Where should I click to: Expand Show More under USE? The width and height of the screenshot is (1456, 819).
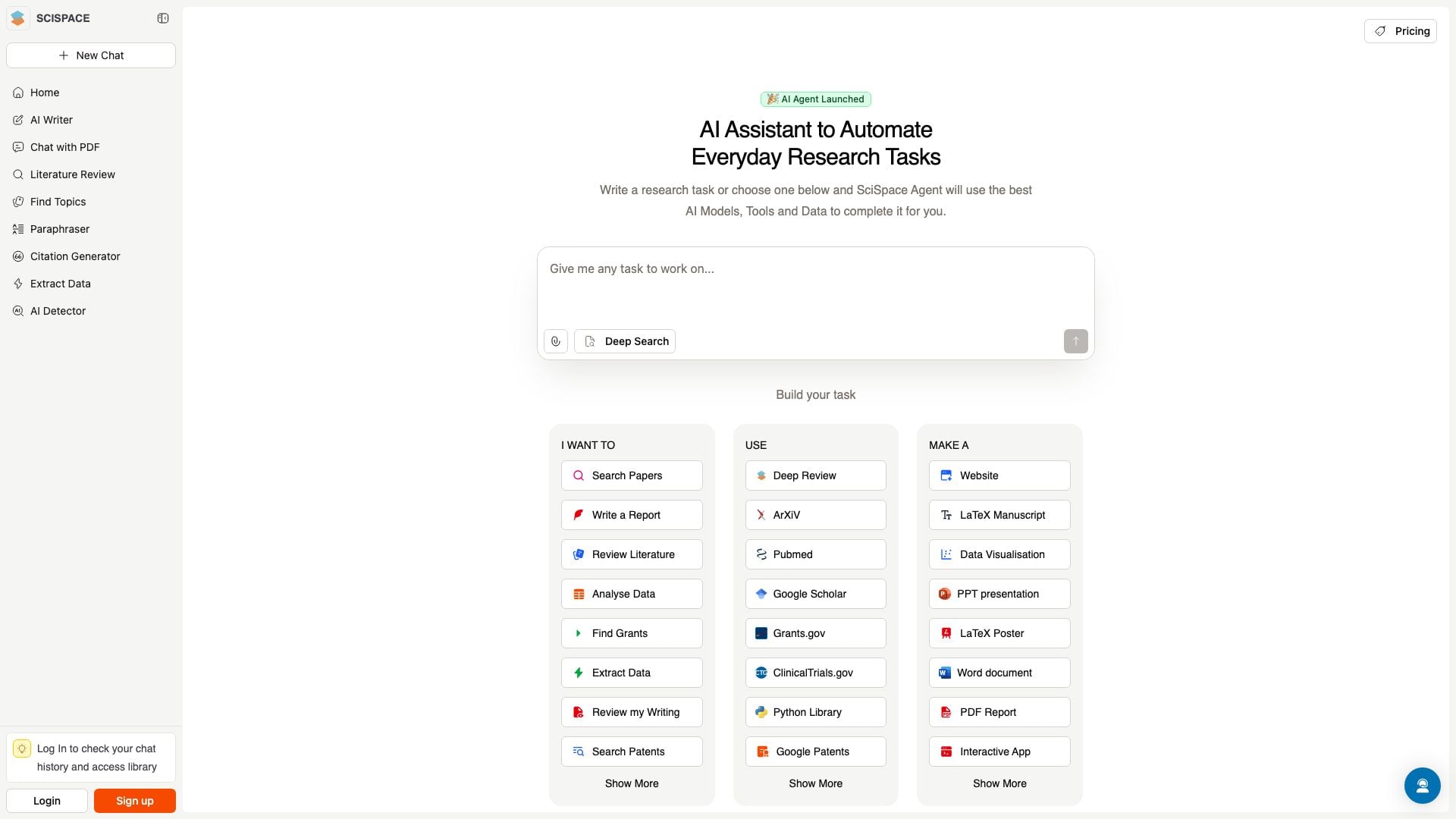tap(815, 783)
